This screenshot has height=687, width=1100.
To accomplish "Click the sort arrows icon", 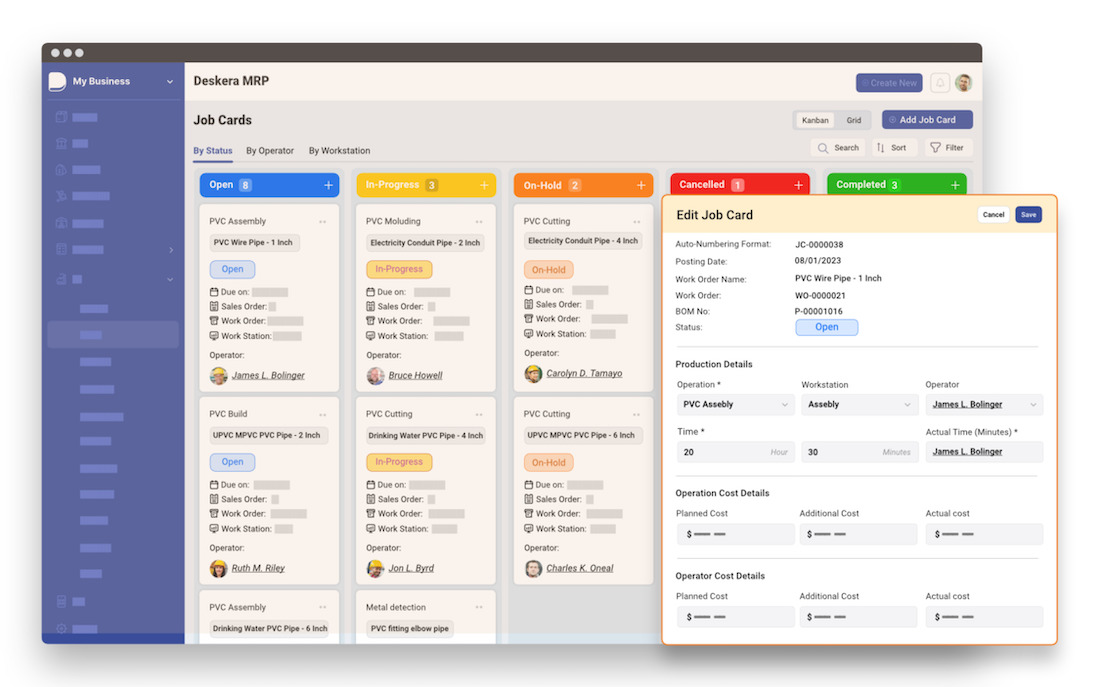I will click(880, 148).
